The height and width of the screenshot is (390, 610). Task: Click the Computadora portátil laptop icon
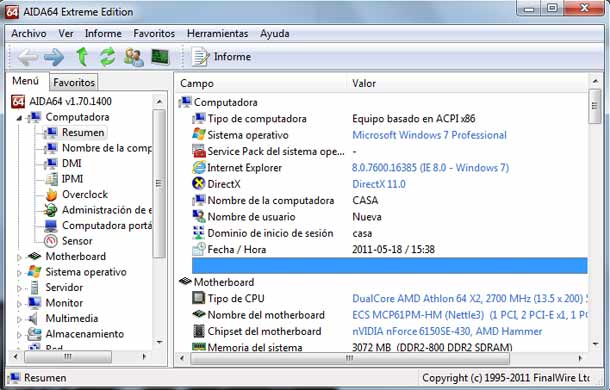[x=51, y=225]
